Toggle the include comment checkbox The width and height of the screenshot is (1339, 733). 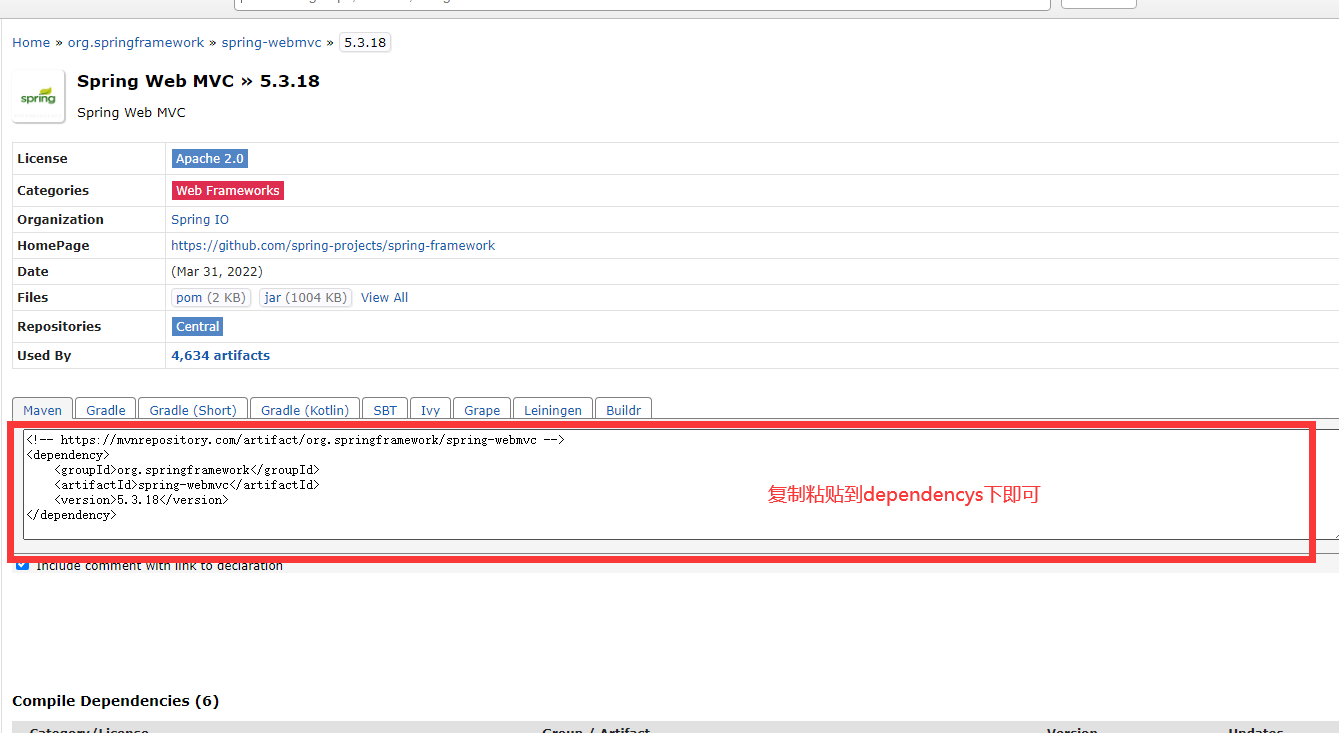coord(22,565)
